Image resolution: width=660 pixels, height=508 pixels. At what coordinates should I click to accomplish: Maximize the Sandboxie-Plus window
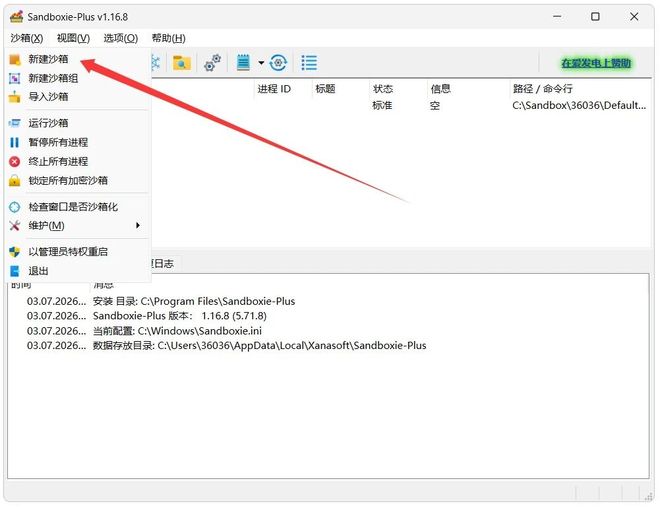[x=595, y=17]
